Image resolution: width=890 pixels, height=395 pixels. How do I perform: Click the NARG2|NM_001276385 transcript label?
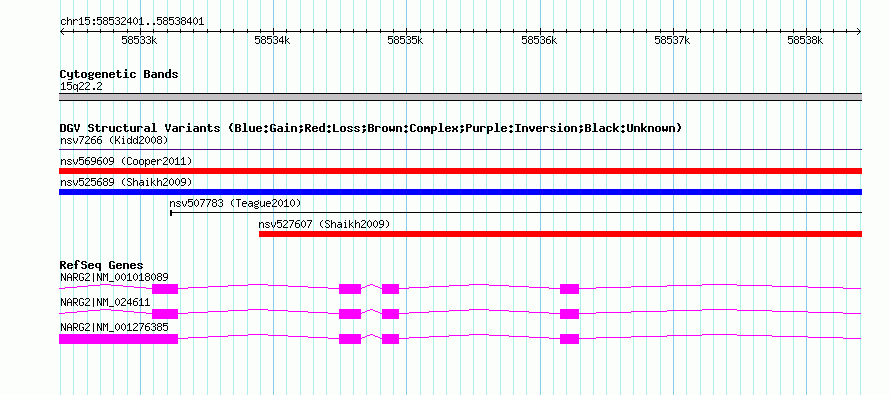click(x=114, y=327)
